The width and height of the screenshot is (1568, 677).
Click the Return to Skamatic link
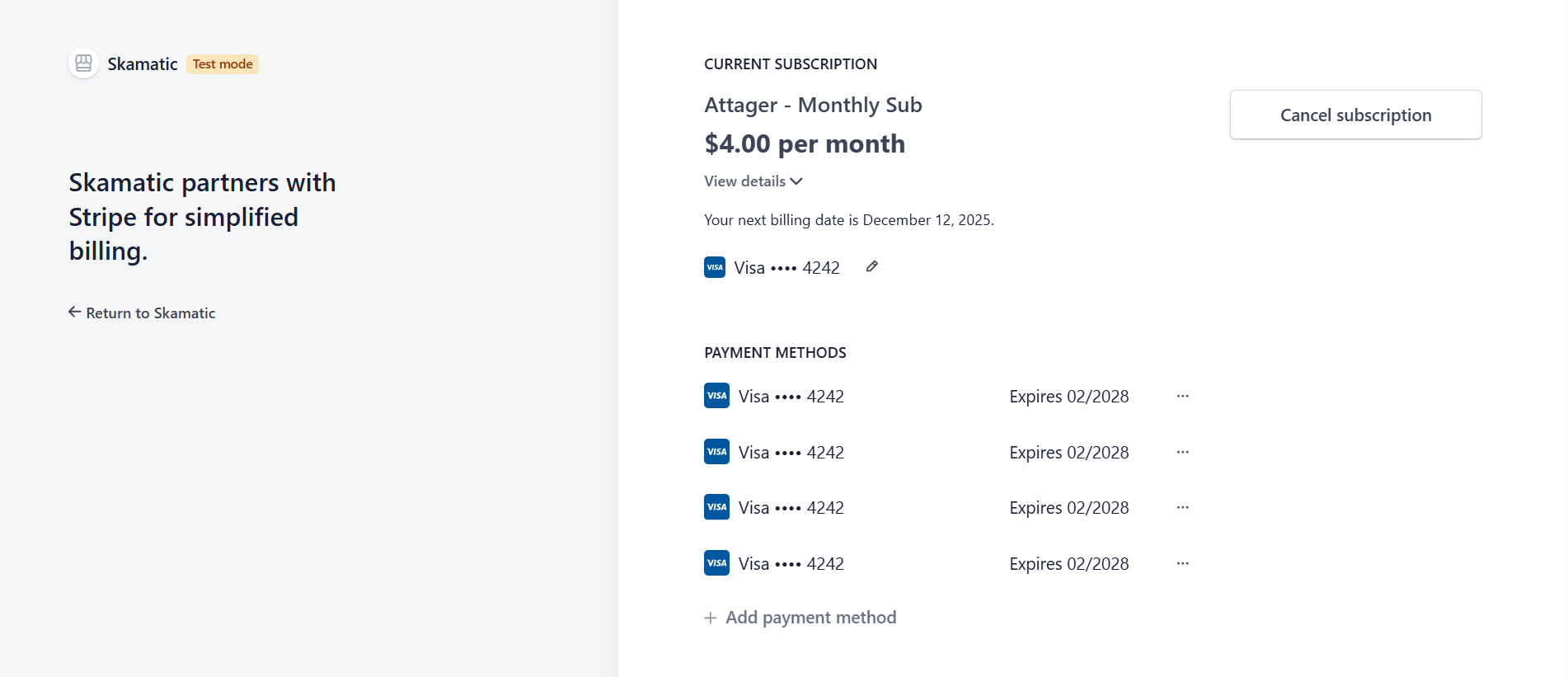(x=150, y=313)
